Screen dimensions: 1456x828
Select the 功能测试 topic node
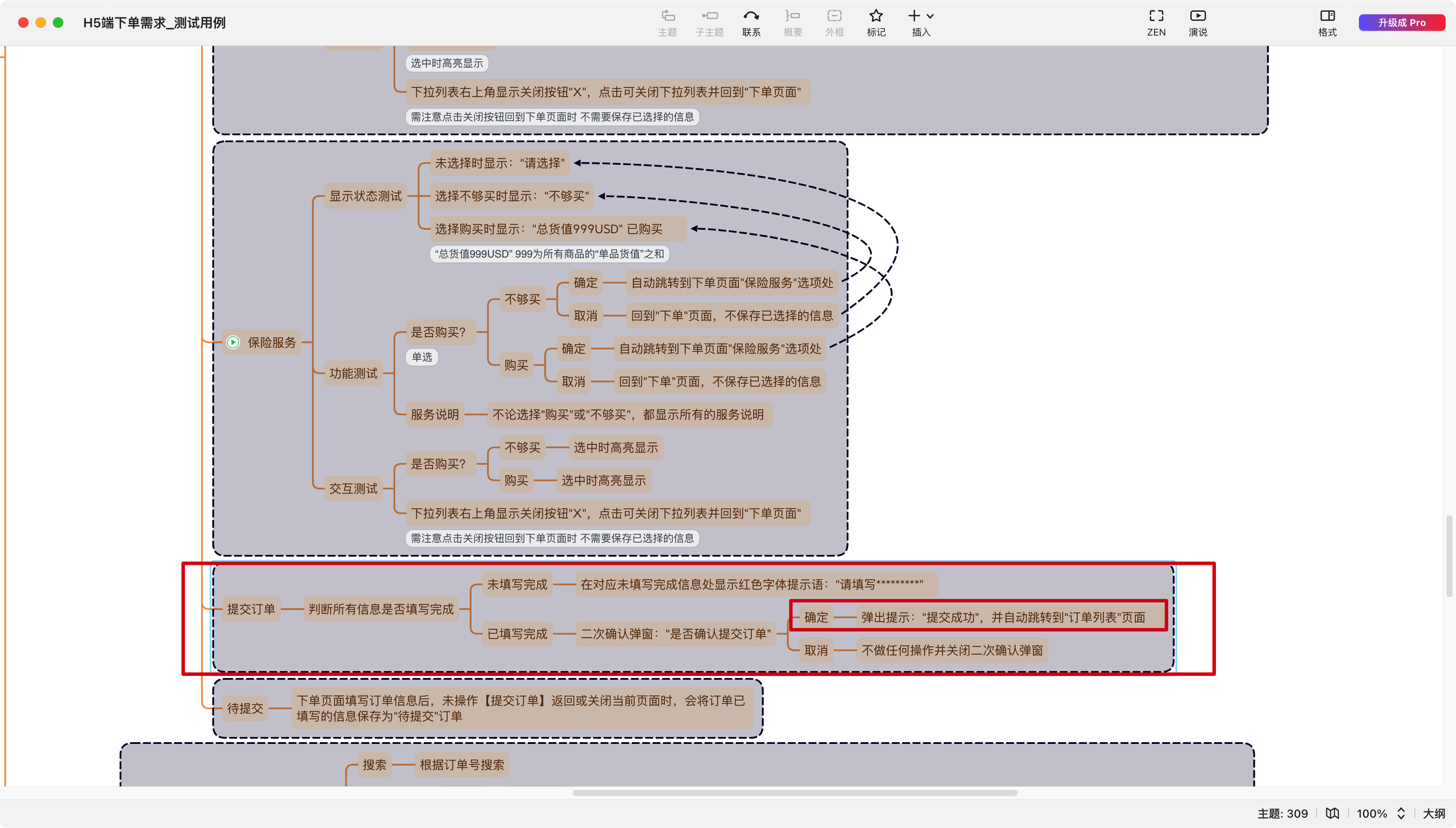click(353, 374)
